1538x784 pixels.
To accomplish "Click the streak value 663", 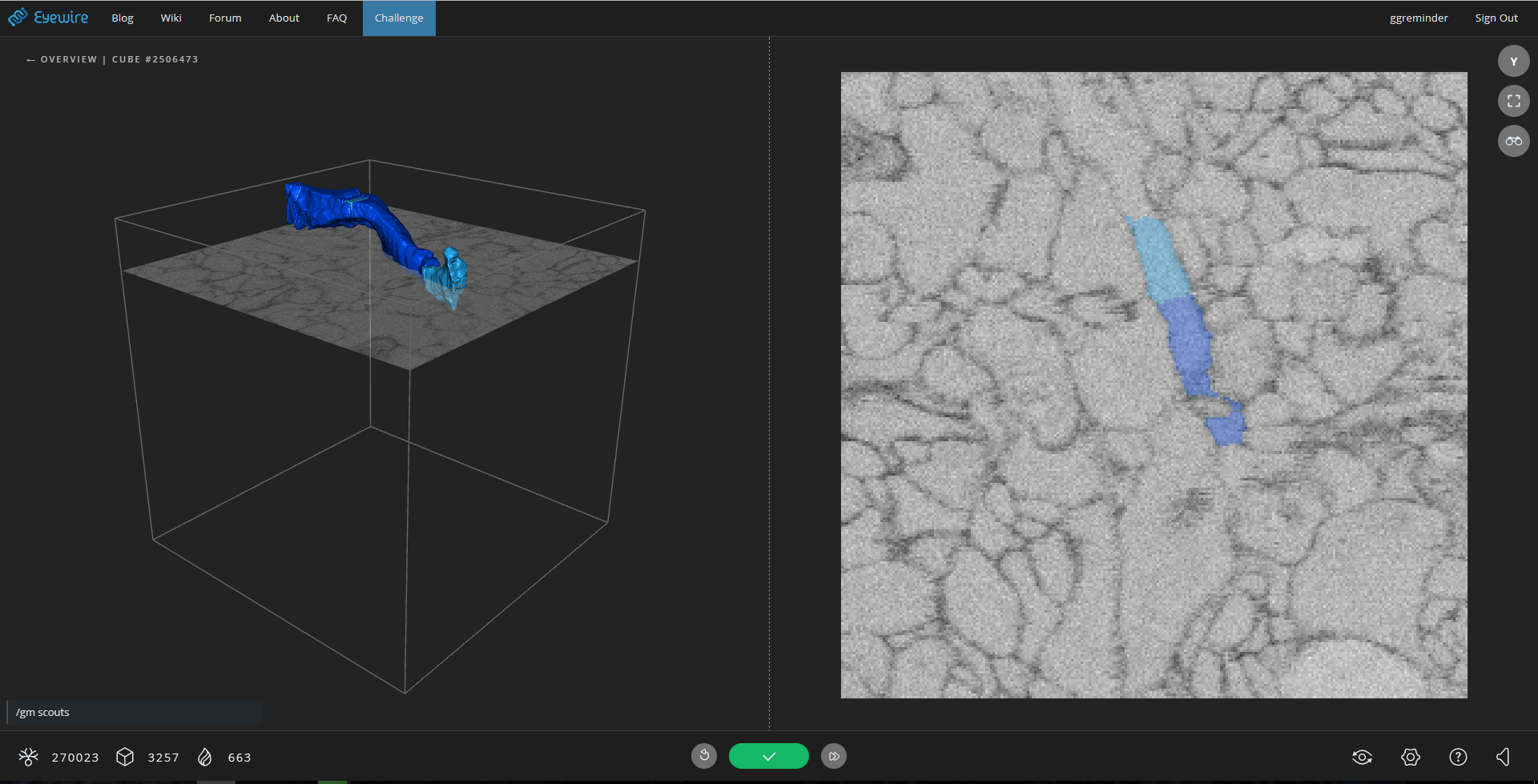I will pyautogui.click(x=240, y=758).
